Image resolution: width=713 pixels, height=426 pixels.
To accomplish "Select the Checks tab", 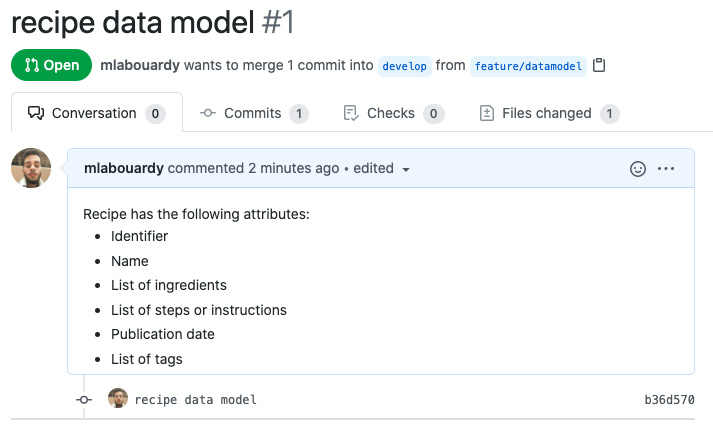I will point(394,113).
